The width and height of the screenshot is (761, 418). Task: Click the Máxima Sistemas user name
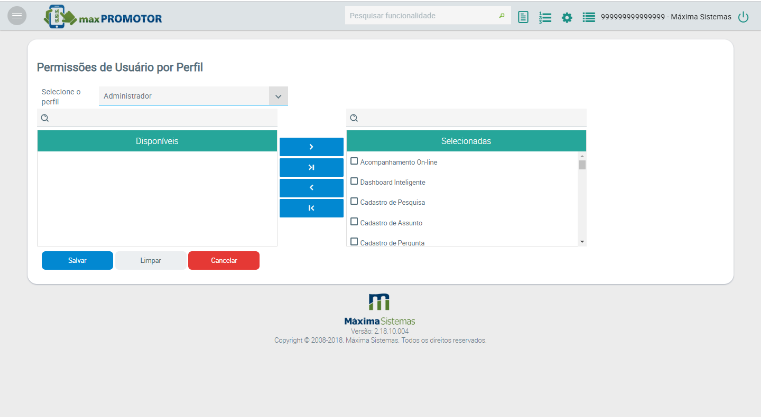[x=701, y=17]
